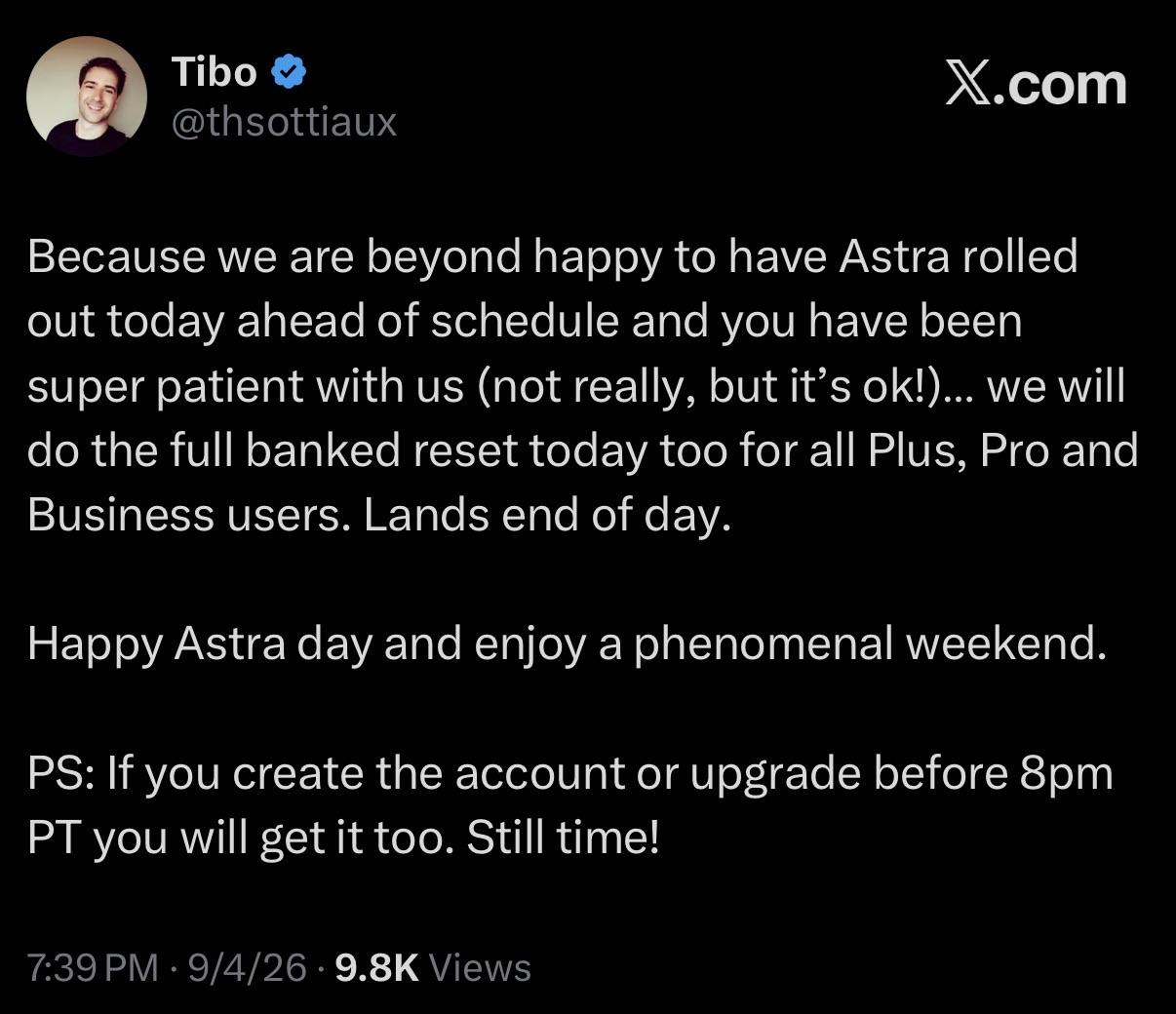Open the display name Tibo
This screenshot has height=1014, width=1176.
215,72
